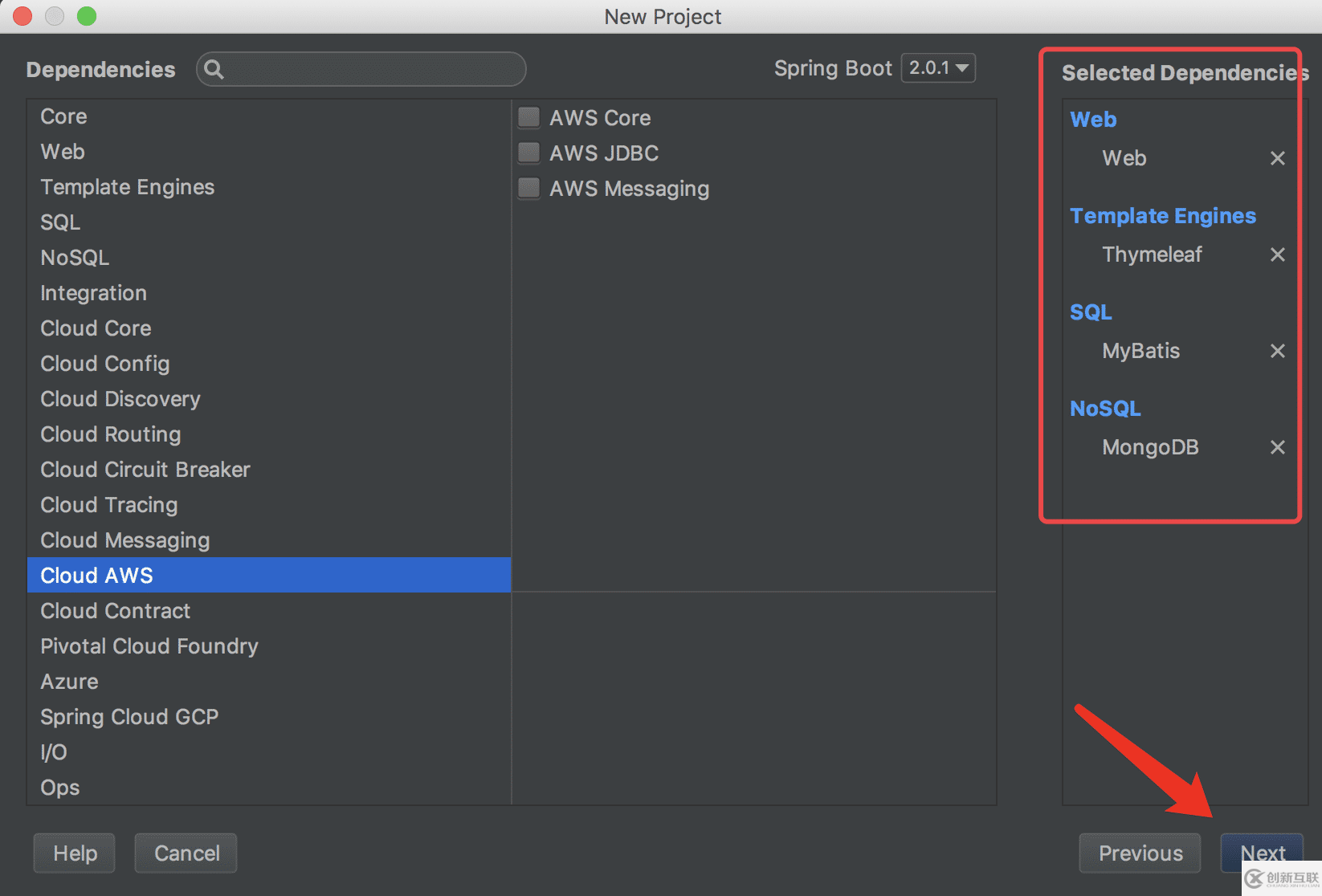Viewport: 1322px width, 896px height.
Task: Remove the Web selected dependency
Action: pyautogui.click(x=1277, y=158)
